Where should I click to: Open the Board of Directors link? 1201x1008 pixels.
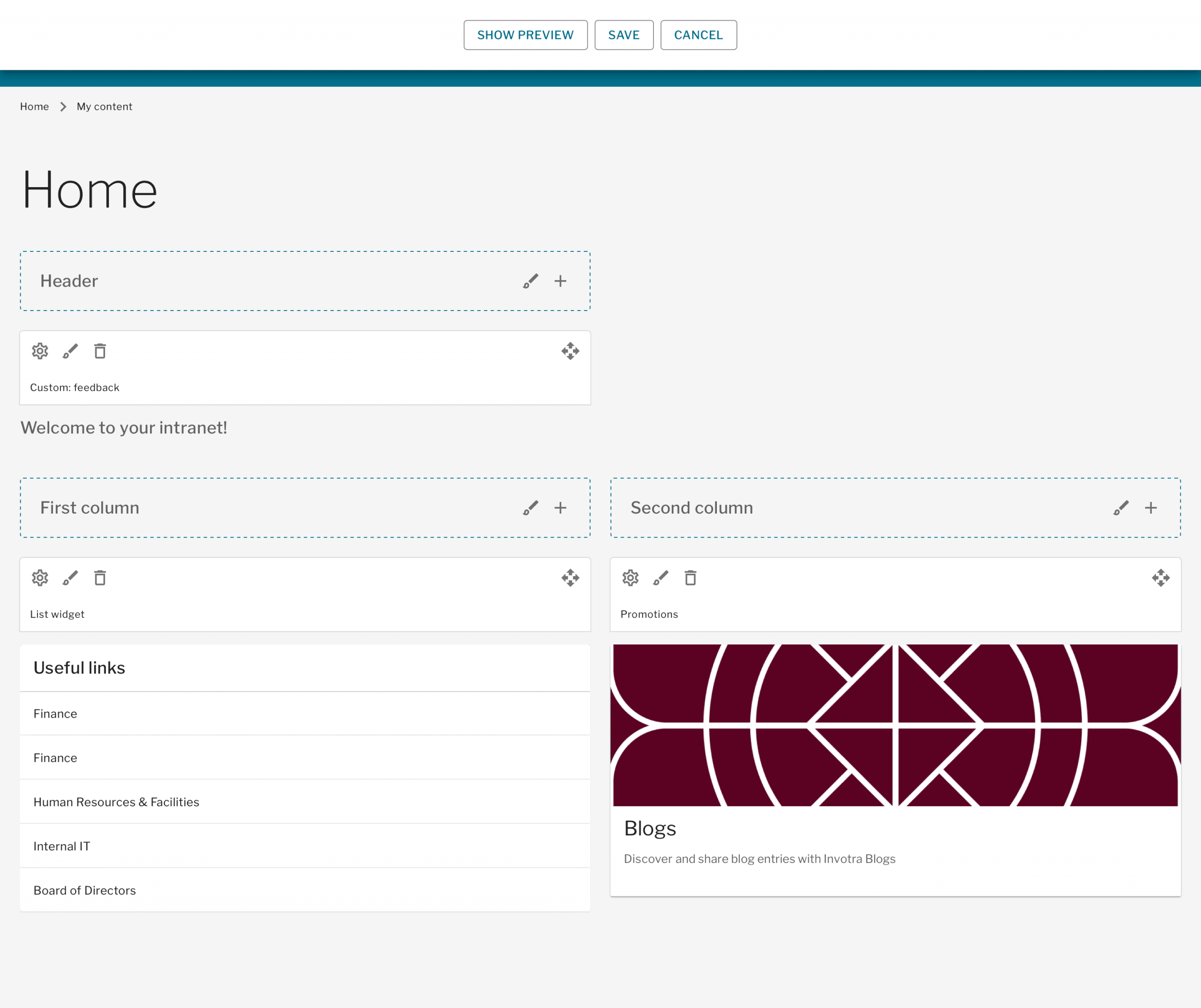pos(84,890)
